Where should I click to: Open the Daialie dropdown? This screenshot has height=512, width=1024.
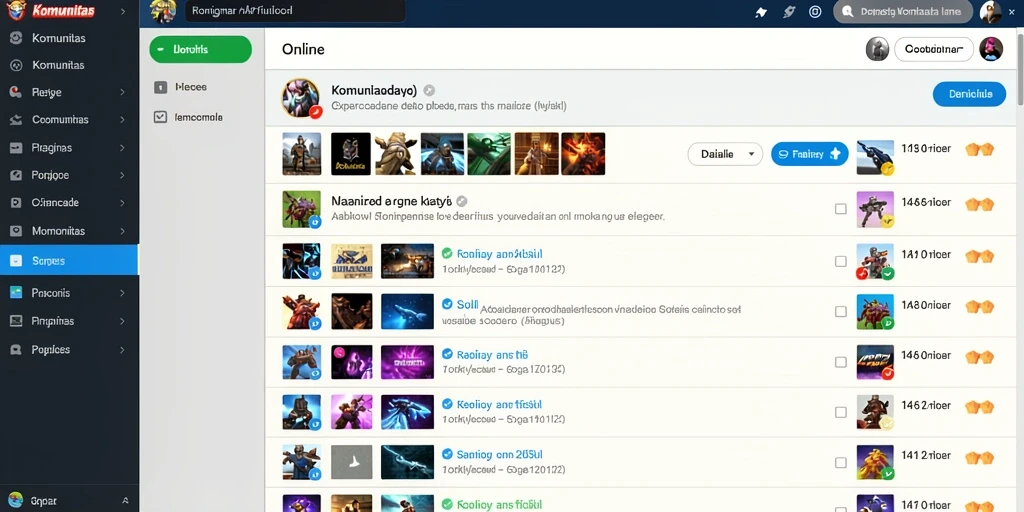pos(725,154)
